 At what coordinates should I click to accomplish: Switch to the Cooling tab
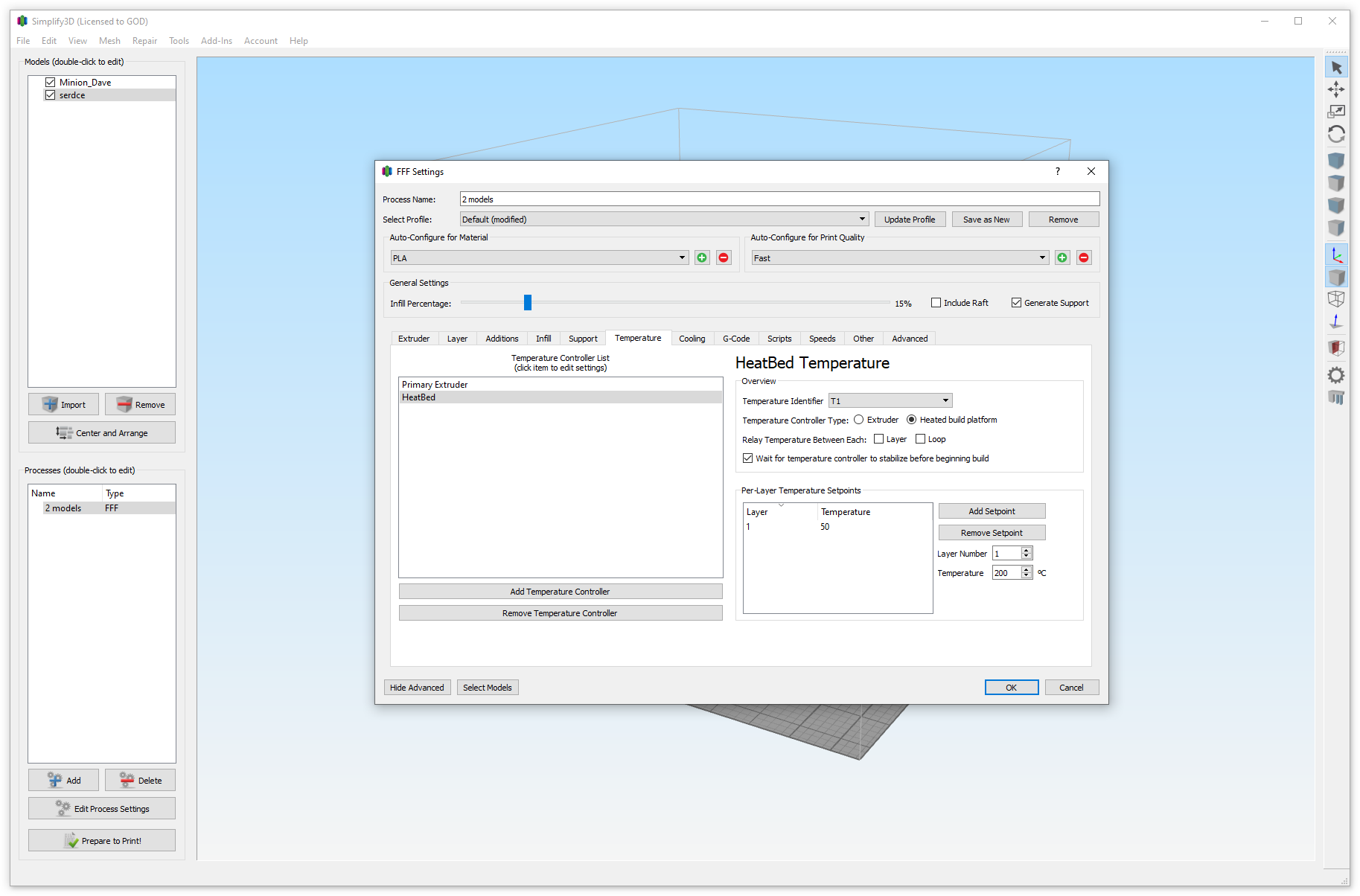coord(692,339)
